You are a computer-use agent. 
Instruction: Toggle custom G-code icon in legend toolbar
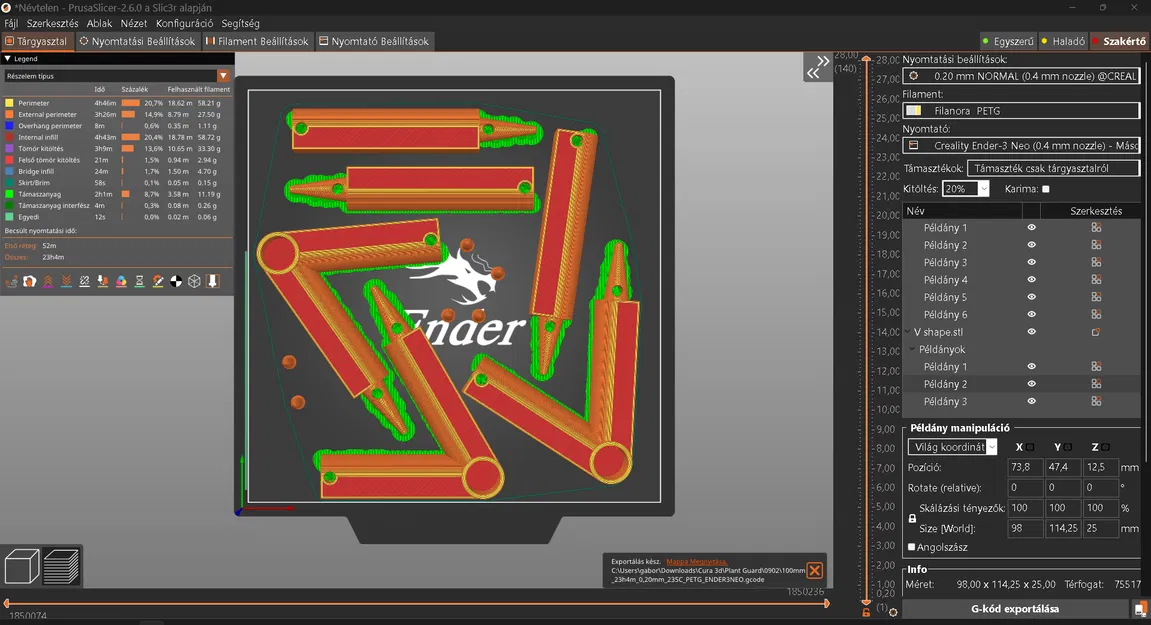coord(158,281)
